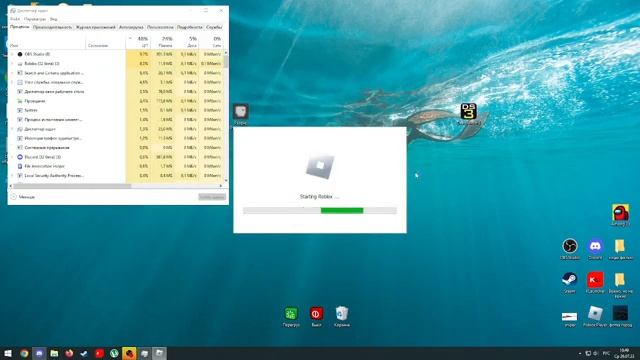Viewport: 640px width, 360px height.
Task: Switch to the App history tab
Action: point(96,27)
